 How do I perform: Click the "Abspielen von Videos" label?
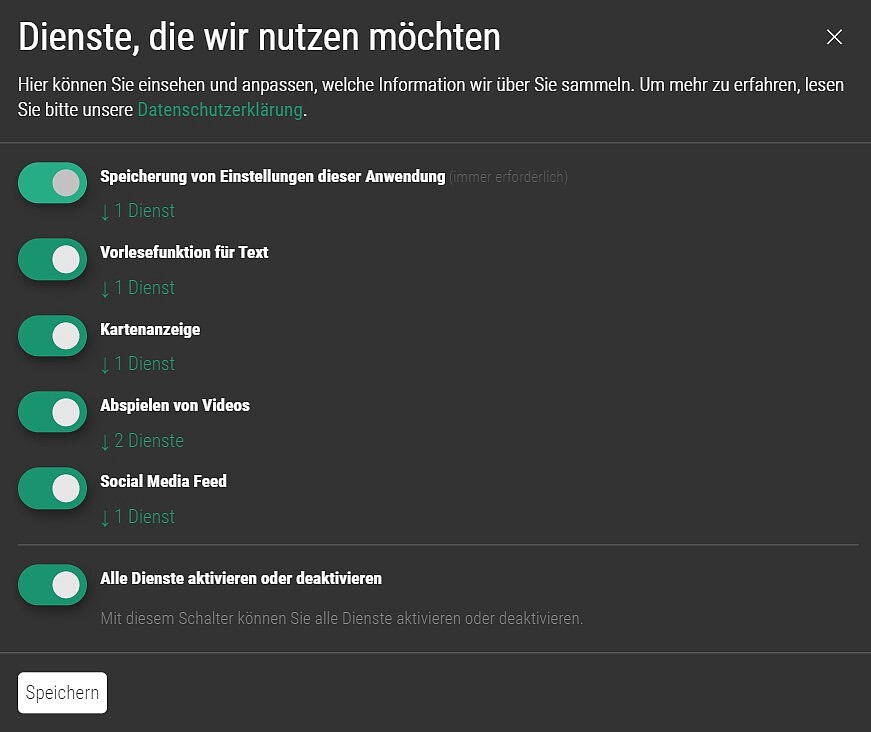click(175, 405)
